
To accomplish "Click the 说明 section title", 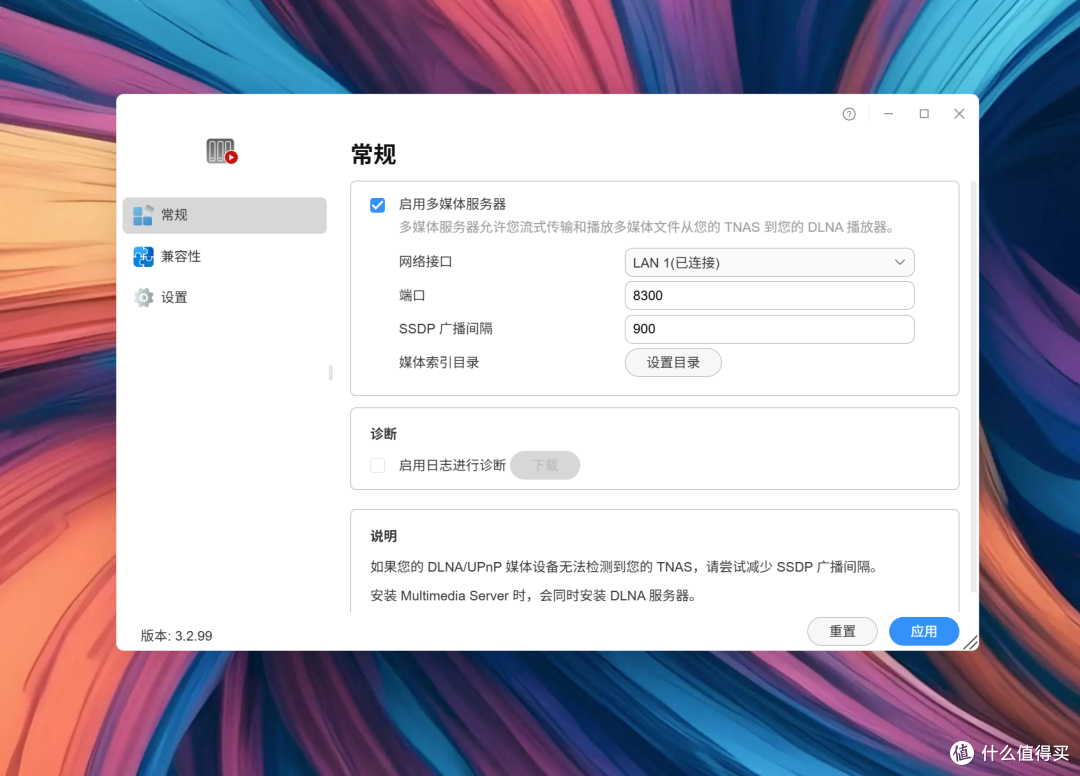I will tap(384, 536).
